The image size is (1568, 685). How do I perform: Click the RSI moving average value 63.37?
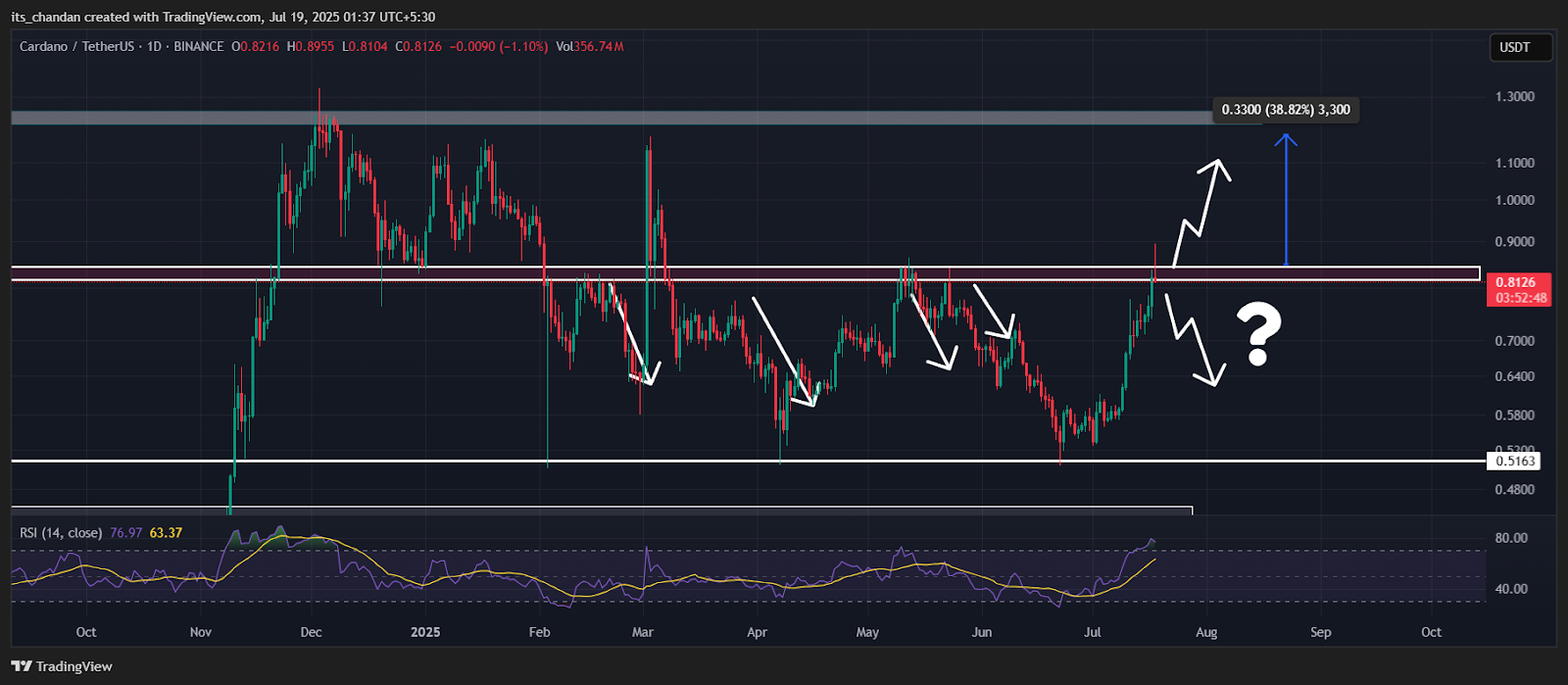coord(166,533)
